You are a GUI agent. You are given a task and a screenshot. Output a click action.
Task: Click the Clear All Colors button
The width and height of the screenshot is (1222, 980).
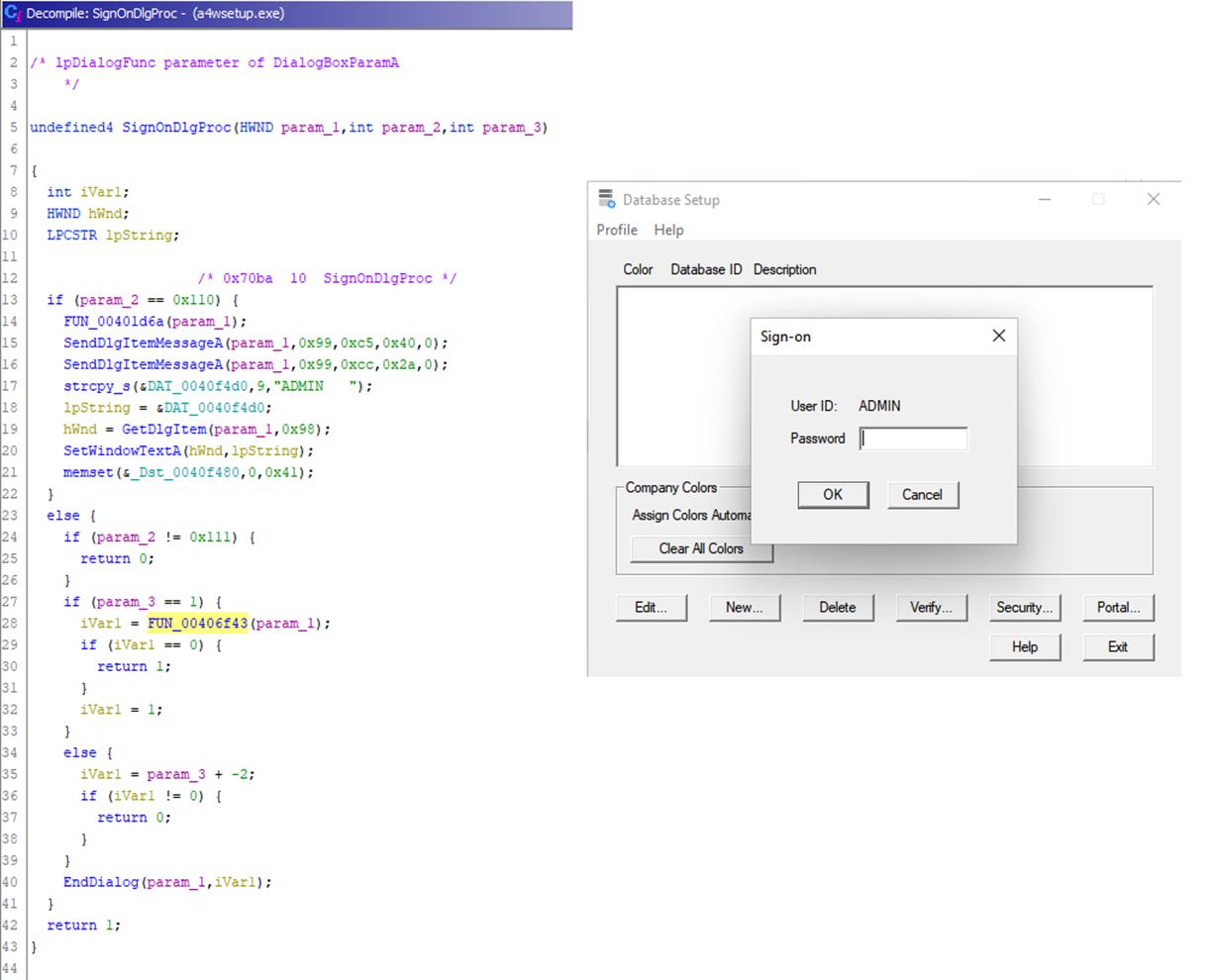pos(700,548)
